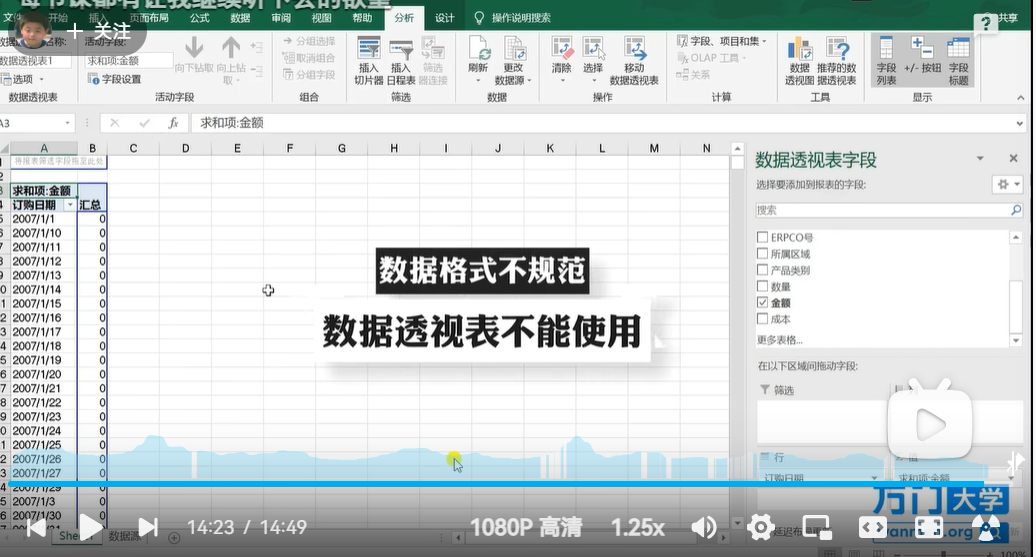This screenshot has width=1036, height=557.
Task: Refresh pivot table data (刷新)
Action: coord(478,61)
